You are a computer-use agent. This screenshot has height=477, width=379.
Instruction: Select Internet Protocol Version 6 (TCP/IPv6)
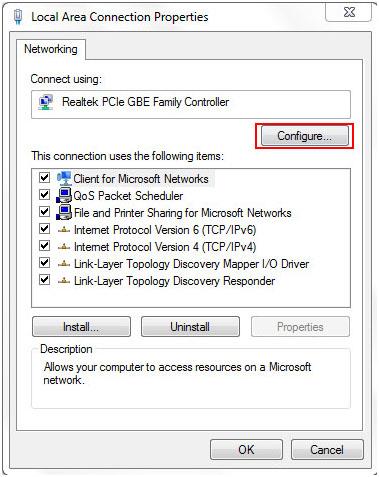pos(165,230)
